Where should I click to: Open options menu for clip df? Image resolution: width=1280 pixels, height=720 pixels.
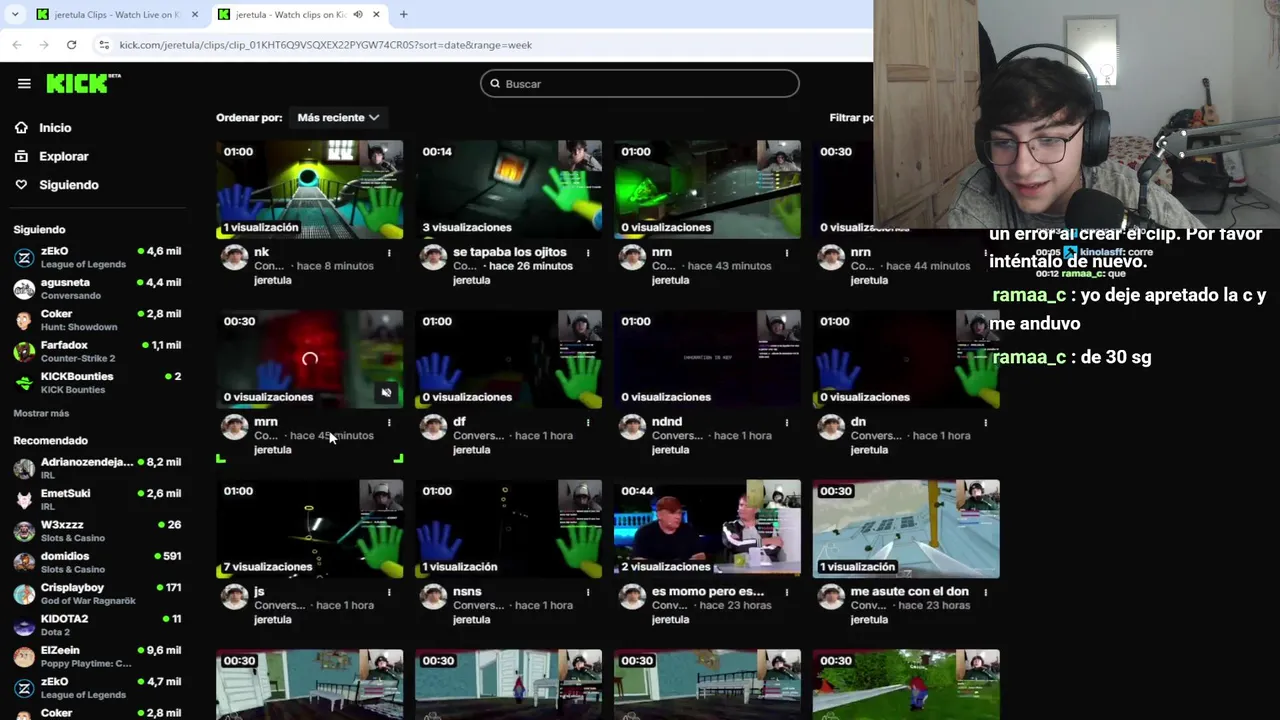point(588,423)
